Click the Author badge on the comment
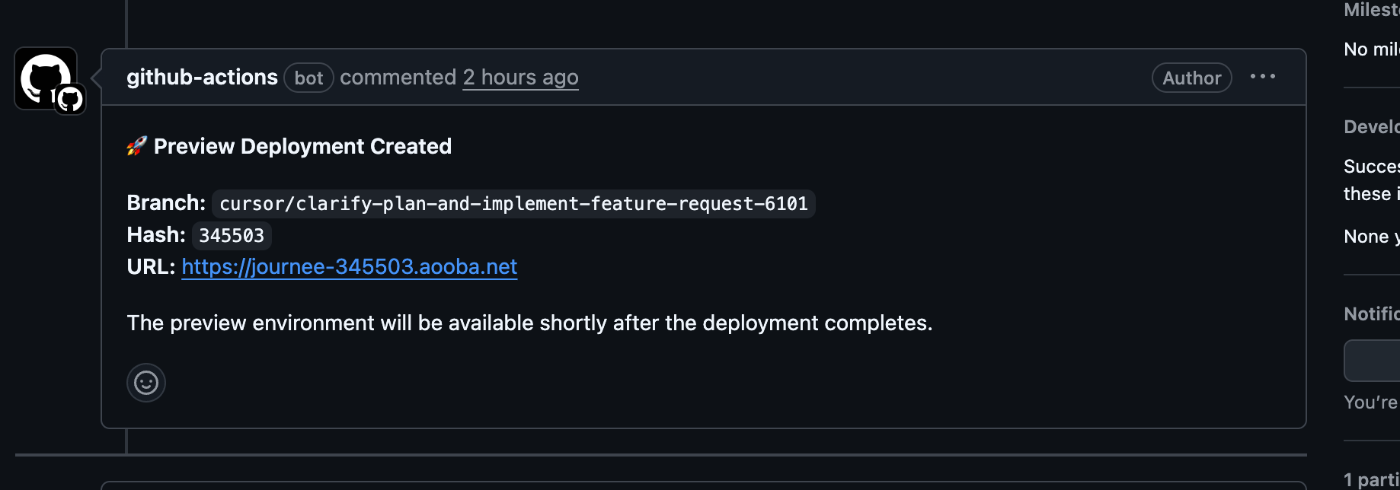Viewport: 1400px width, 490px height. click(1191, 78)
